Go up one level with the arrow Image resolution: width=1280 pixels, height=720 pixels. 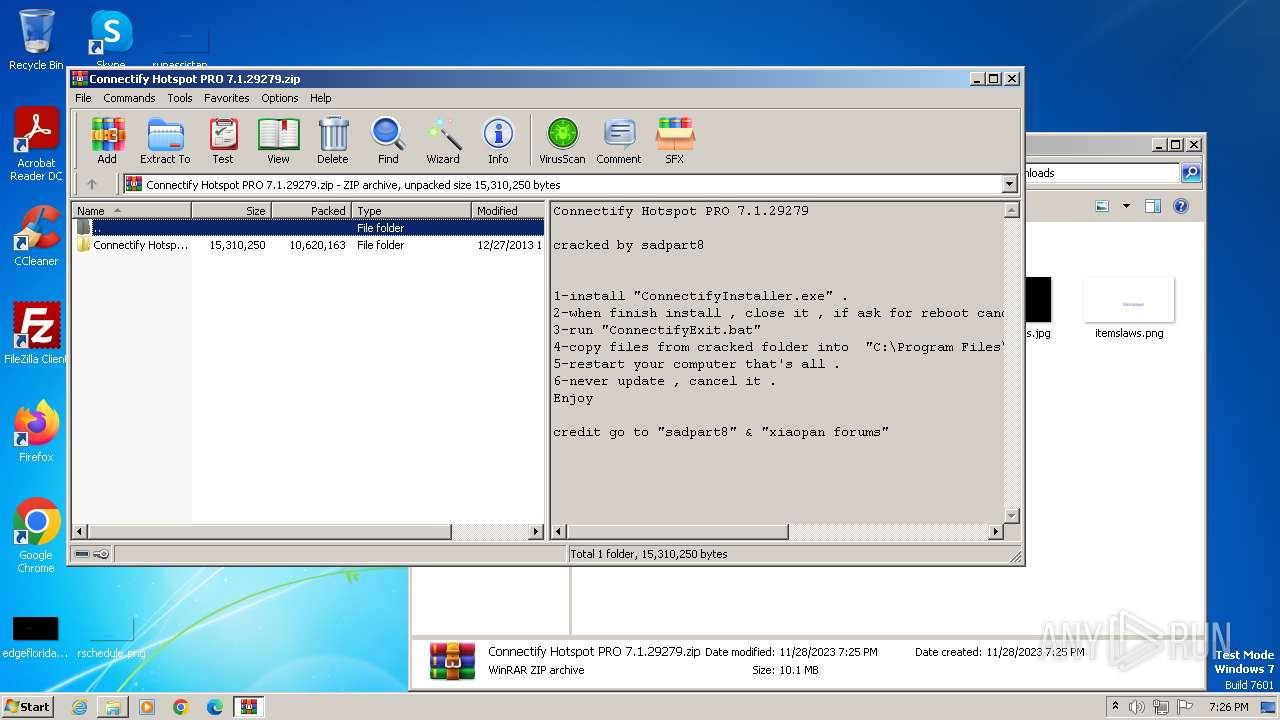92,184
